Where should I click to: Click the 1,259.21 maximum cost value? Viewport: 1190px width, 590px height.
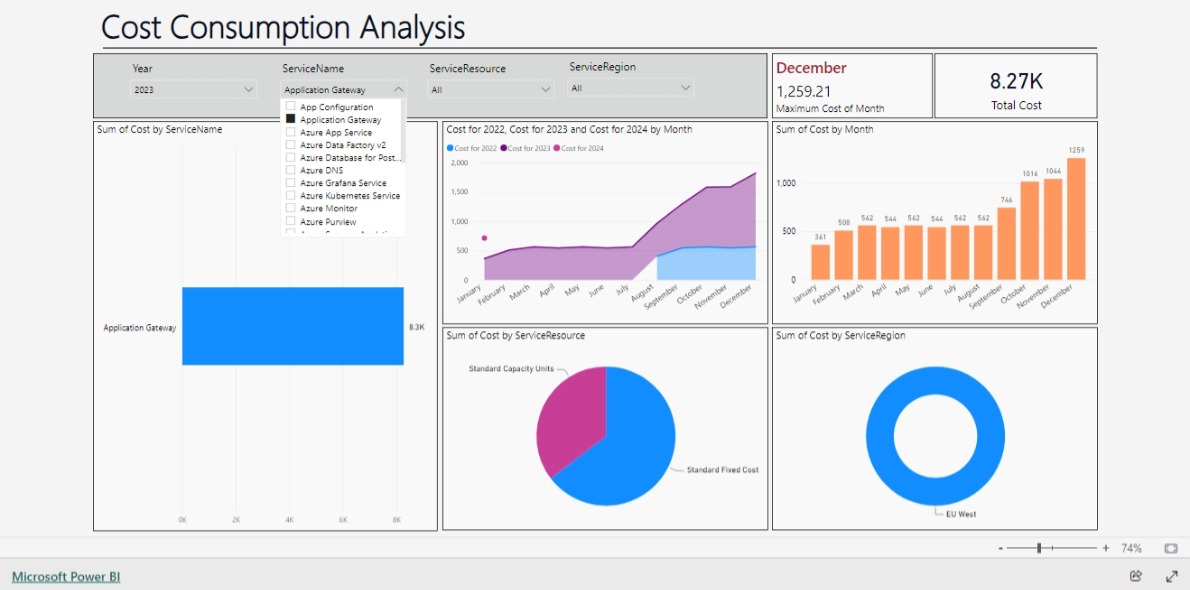pyautogui.click(x=804, y=91)
